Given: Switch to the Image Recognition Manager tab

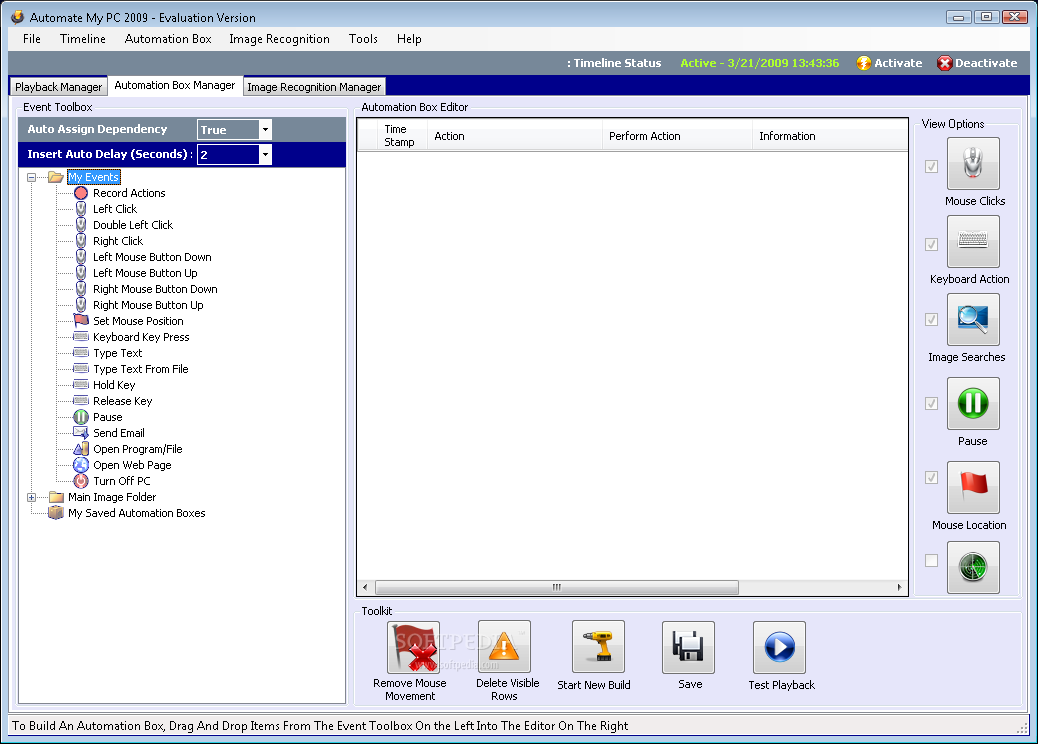Looking at the screenshot, I should click(x=314, y=87).
